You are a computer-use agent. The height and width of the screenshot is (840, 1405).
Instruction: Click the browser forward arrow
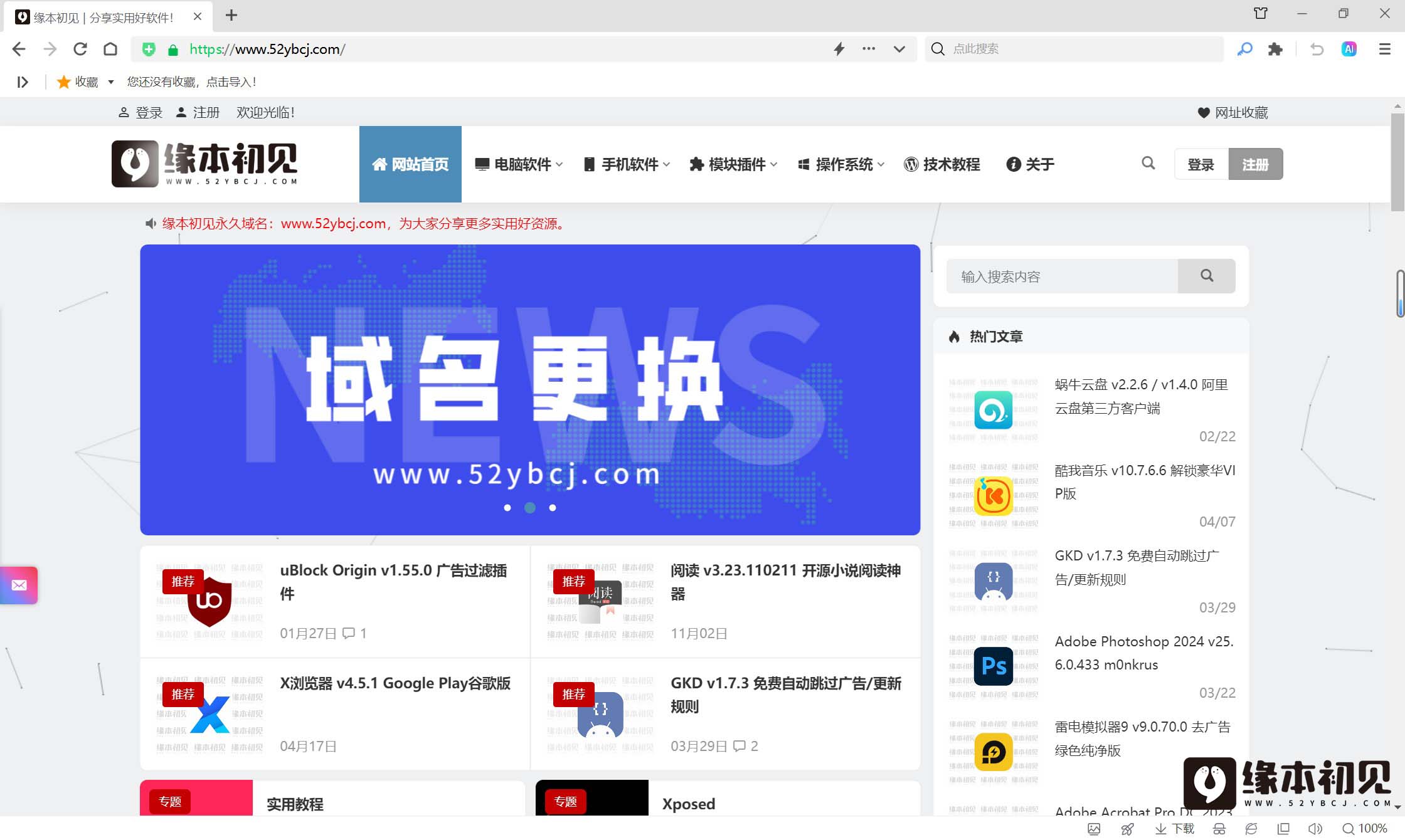tap(50, 49)
